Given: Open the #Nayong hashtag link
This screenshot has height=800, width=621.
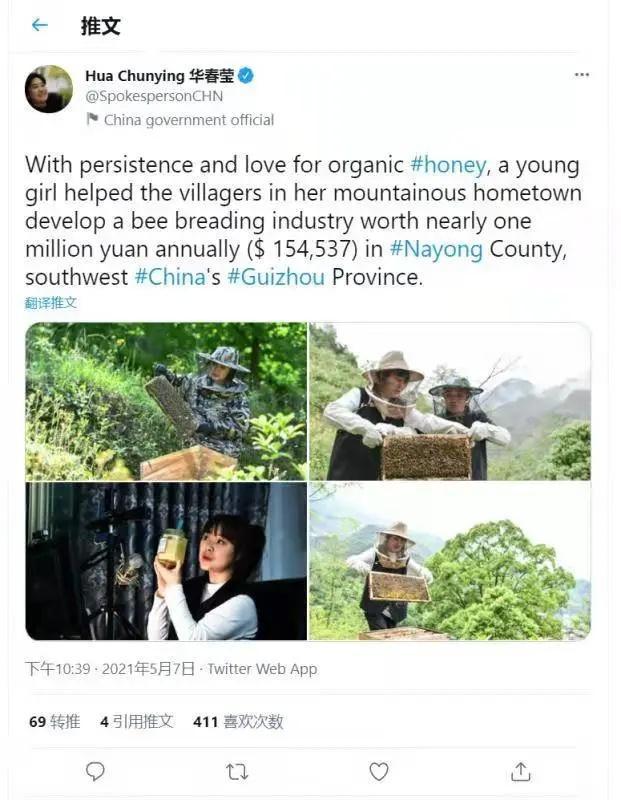Looking at the screenshot, I should pos(436,249).
